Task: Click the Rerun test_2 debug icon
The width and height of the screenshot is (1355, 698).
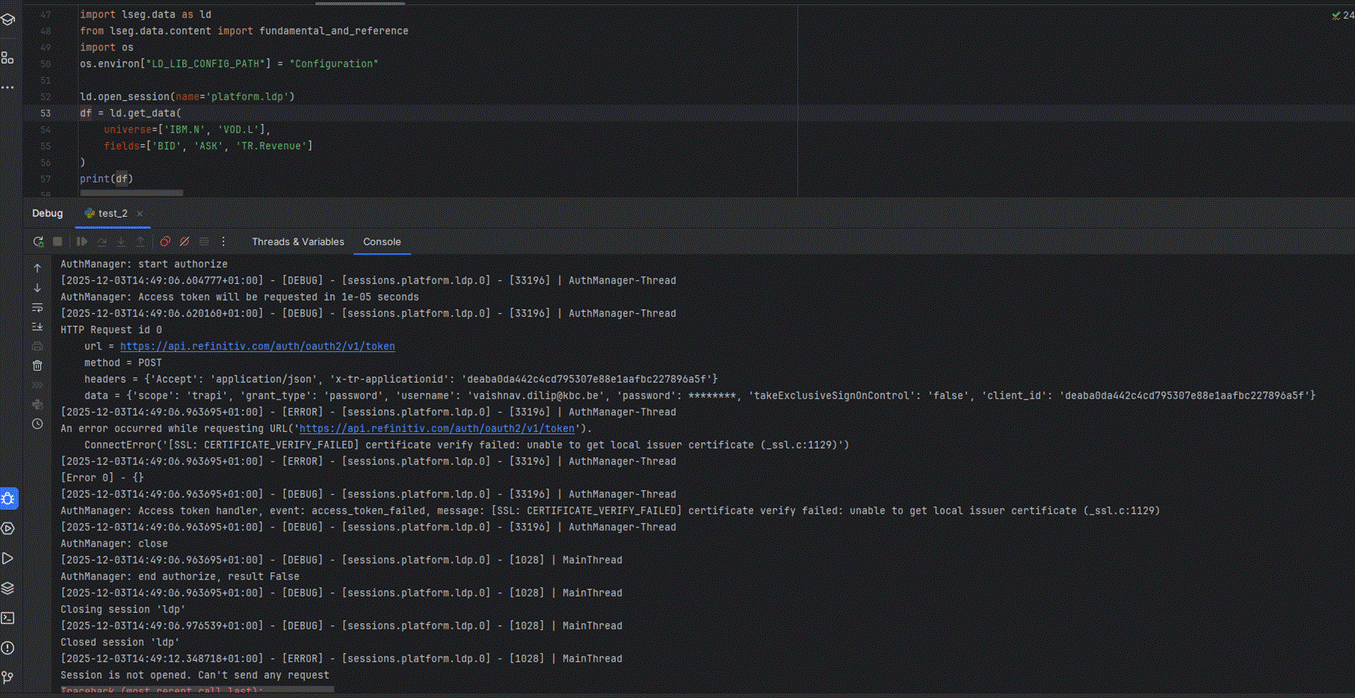Action: click(38, 242)
